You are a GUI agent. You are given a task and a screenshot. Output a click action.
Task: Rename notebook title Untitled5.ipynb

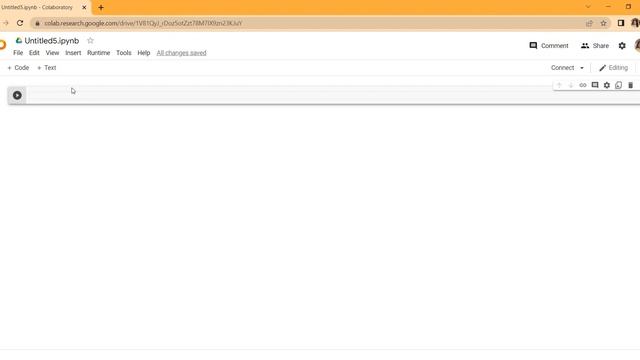coord(51,40)
